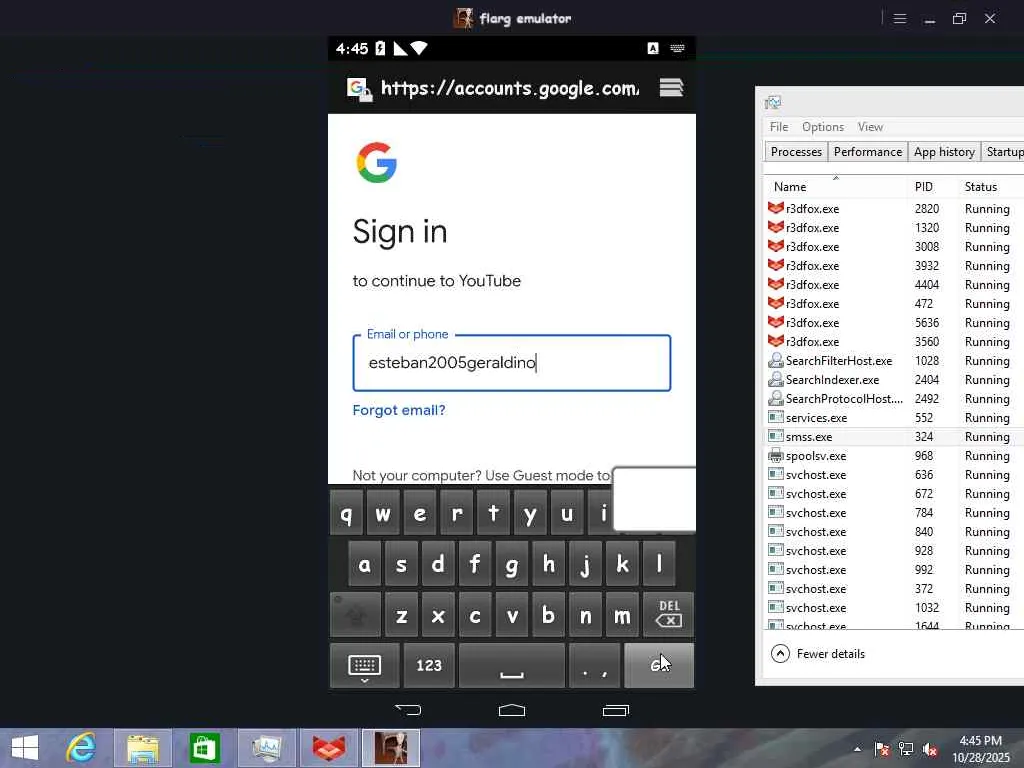Tap the shift key on the keyboard
Image resolution: width=1024 pixels, height=768 pixels.
pos(355,615)
